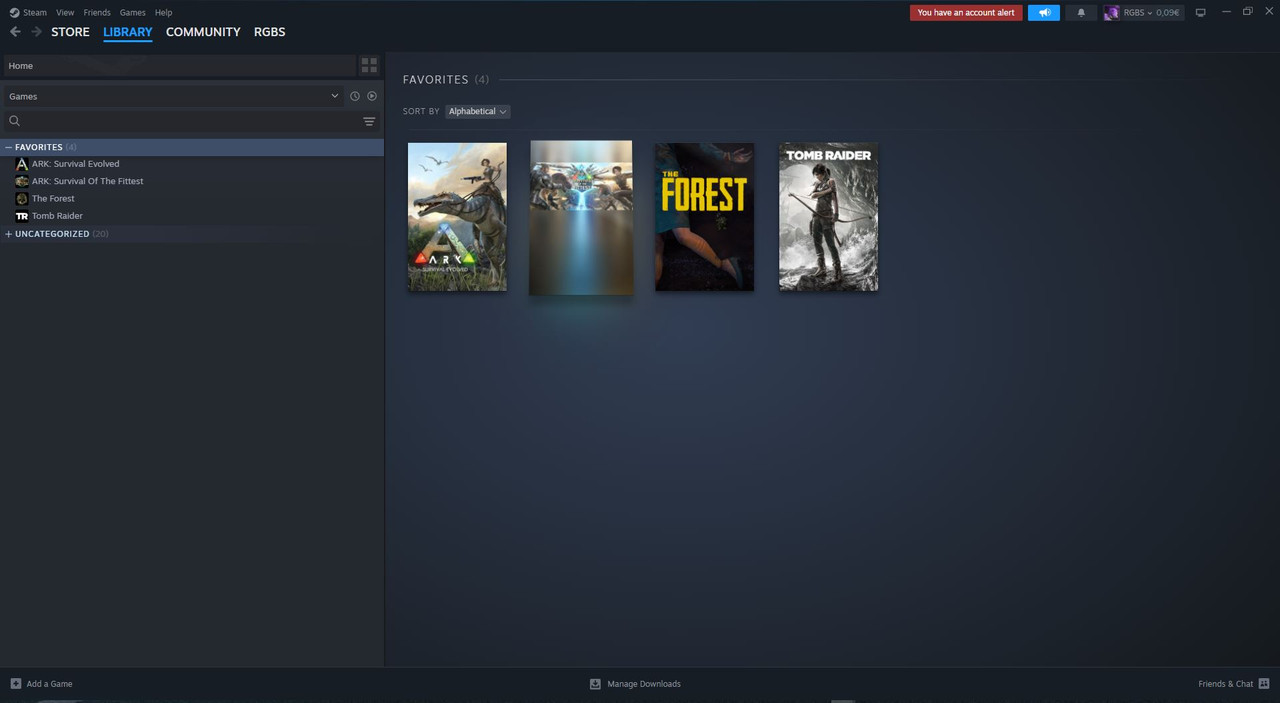Click in the library search field
The image size is (1280, 703).
tap(190, 121)
